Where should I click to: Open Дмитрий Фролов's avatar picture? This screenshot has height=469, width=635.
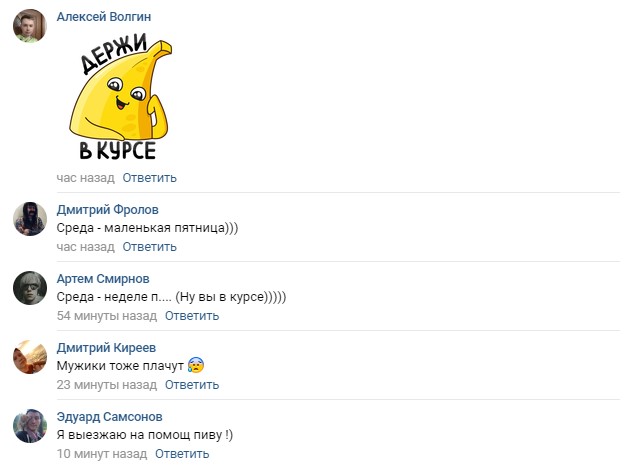pyautogui.click(x=30, y=219)
